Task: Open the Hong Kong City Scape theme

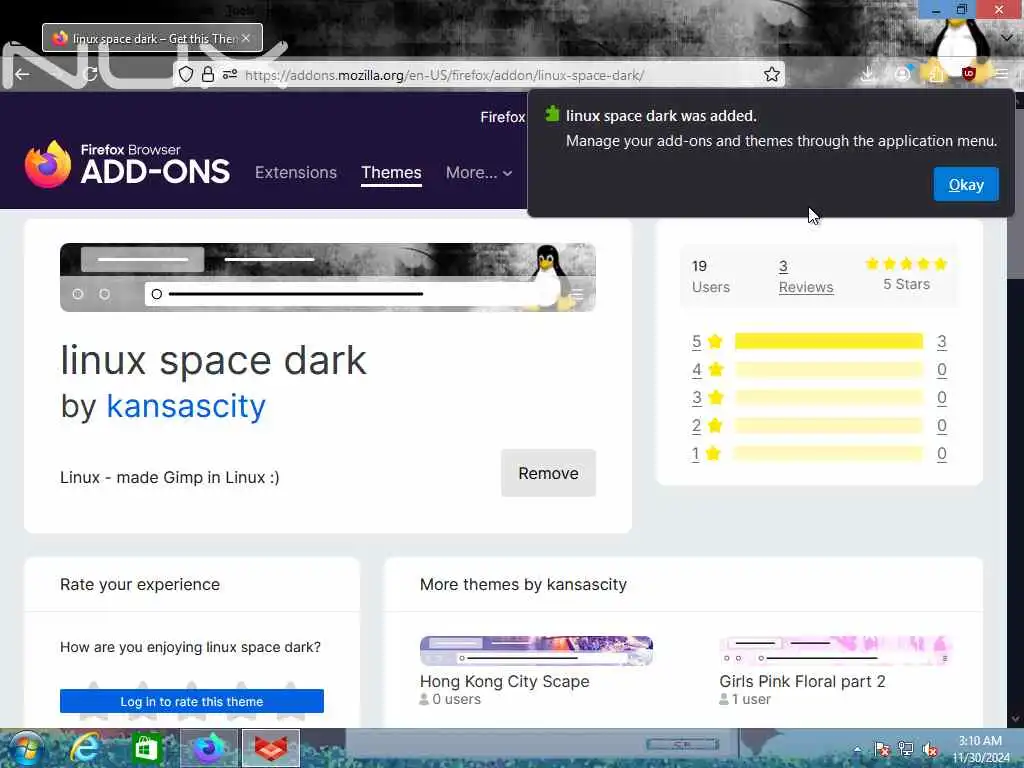Action: pyautogui.click(x=504, y=681)
